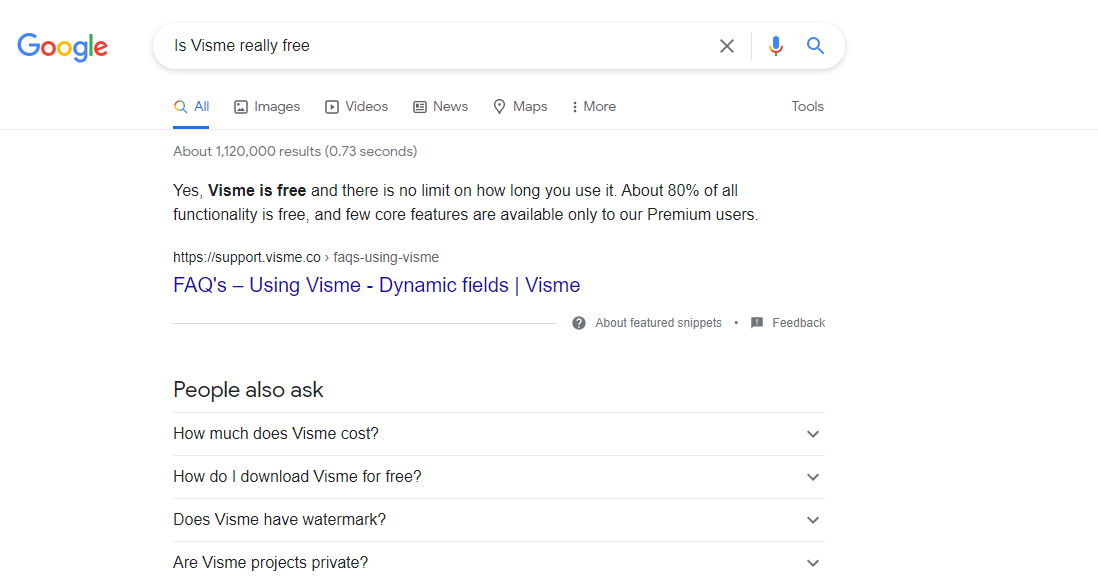Start voice search with microphone icon
This screenshot has width=1098, height=582.
pyautogui.click(x=775, y=46)
